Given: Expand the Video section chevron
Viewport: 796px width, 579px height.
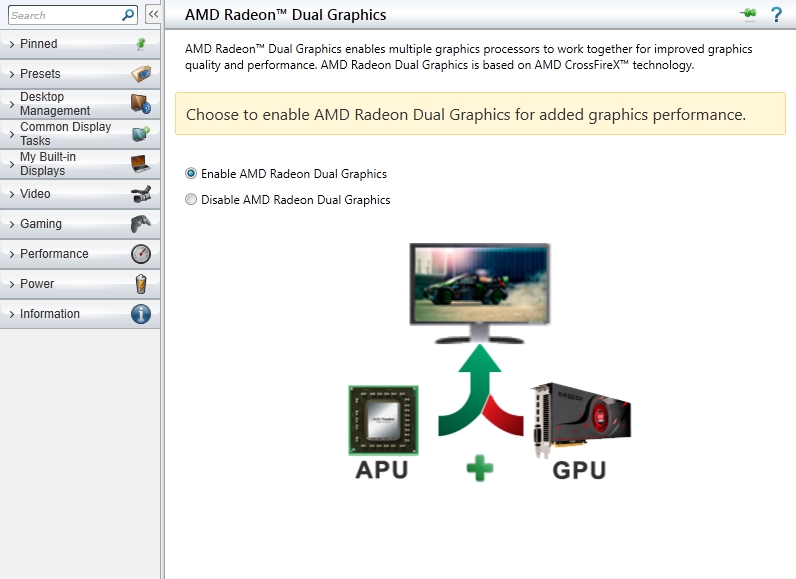Looking at the screenshot, I should click(x=12, y=194).
